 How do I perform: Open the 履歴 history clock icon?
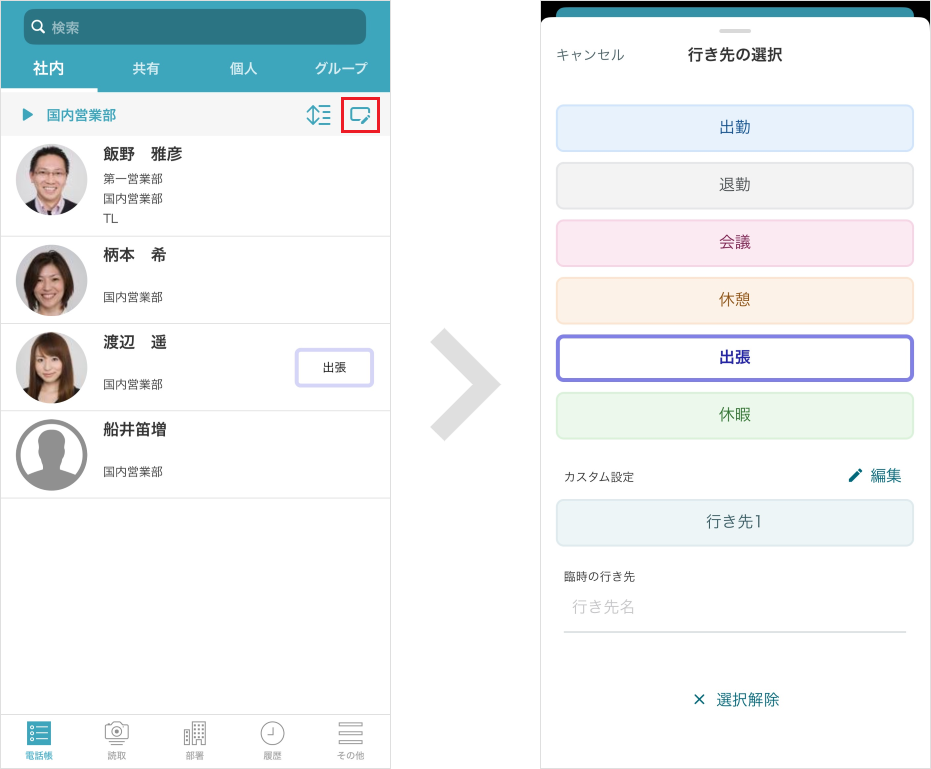tap(272, 735)
